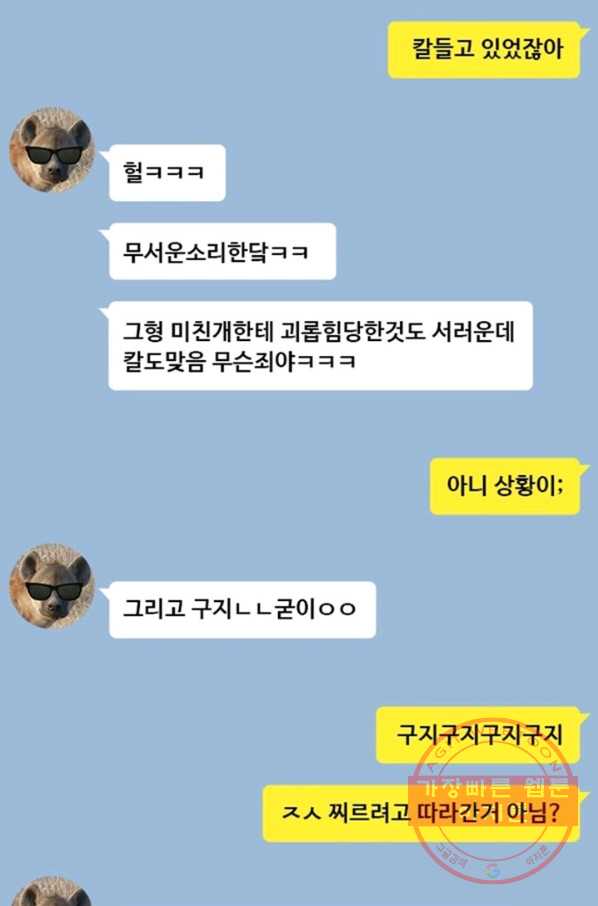The height and width of the screenshot is (906, 598).
Task: Click the sunglasses on the middle hyena avatar
Action: [54, 592]
